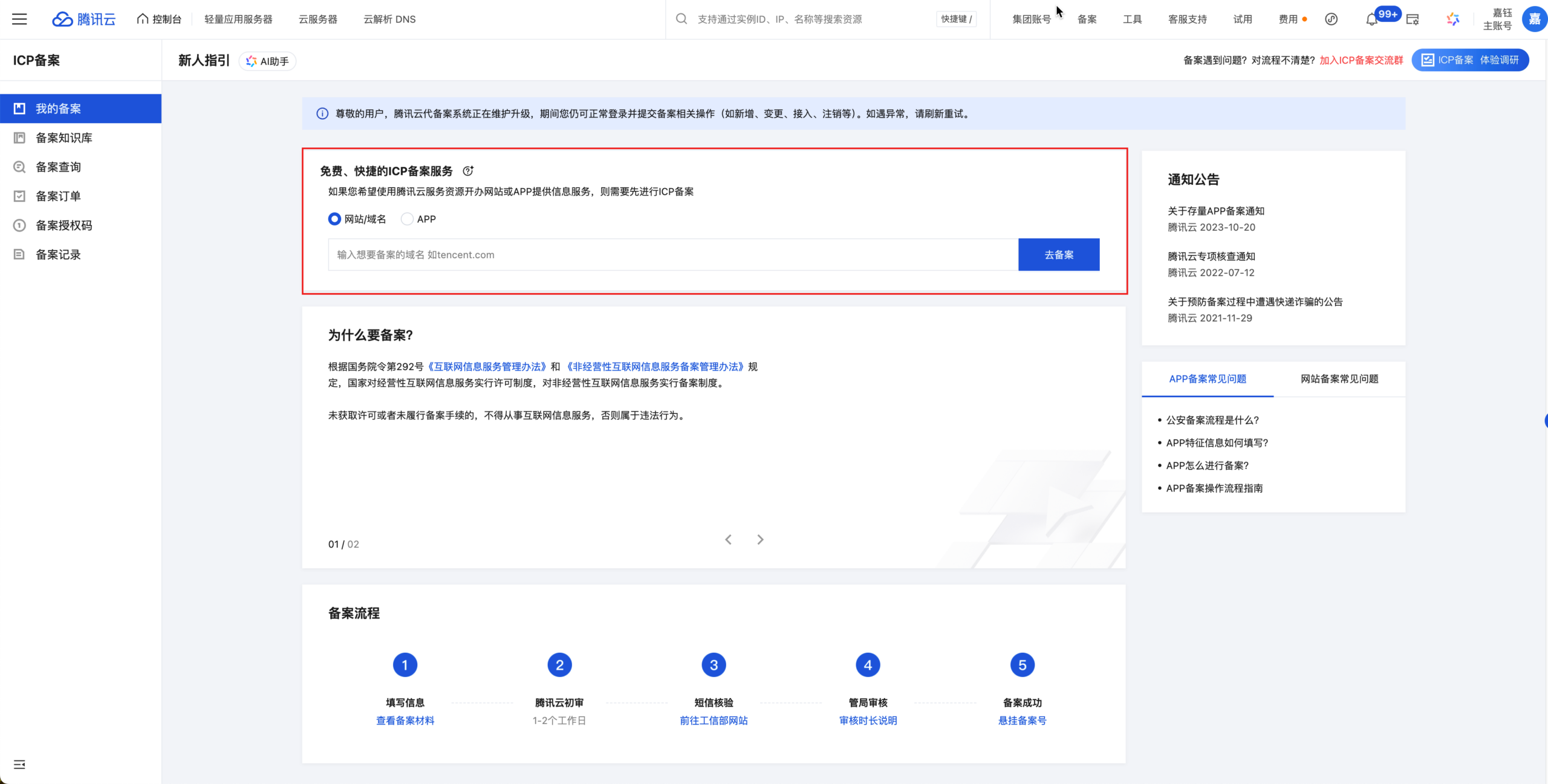Screen dimensions: 1548x784
Task: Click the user avatar icon
Action: coord(1534,19)
